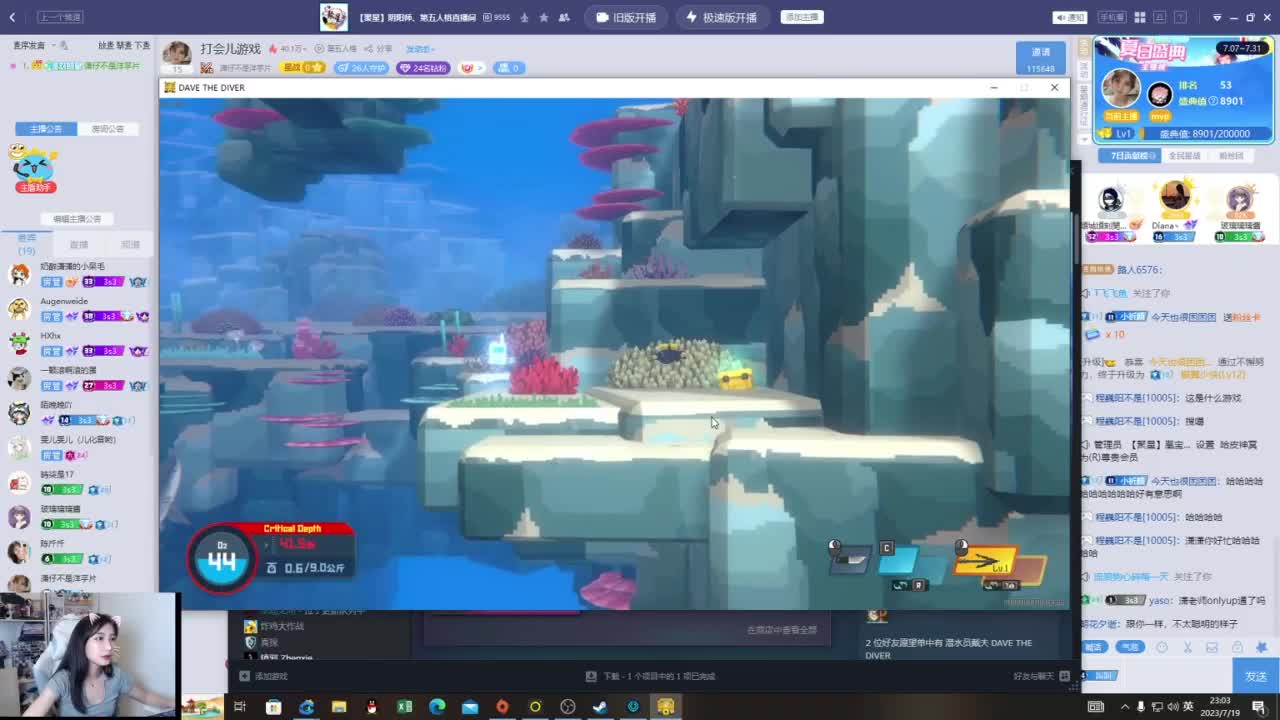Click the first top-supporter avatar in ranking
Image resolution: width=1280 pixels, height=720 pixels.
(x=1110, y=200)
